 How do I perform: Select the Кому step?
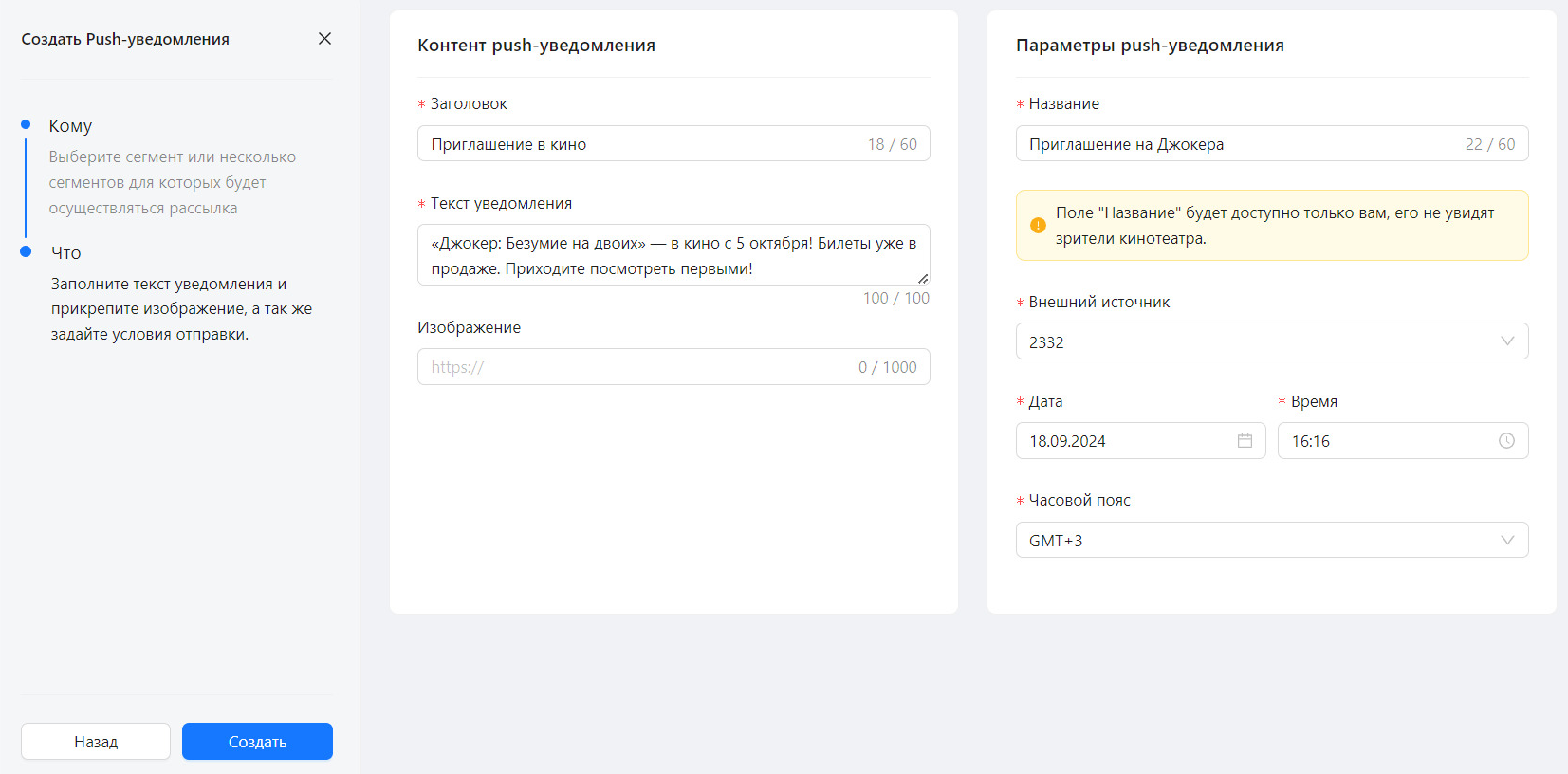click(x=70, y=126)
